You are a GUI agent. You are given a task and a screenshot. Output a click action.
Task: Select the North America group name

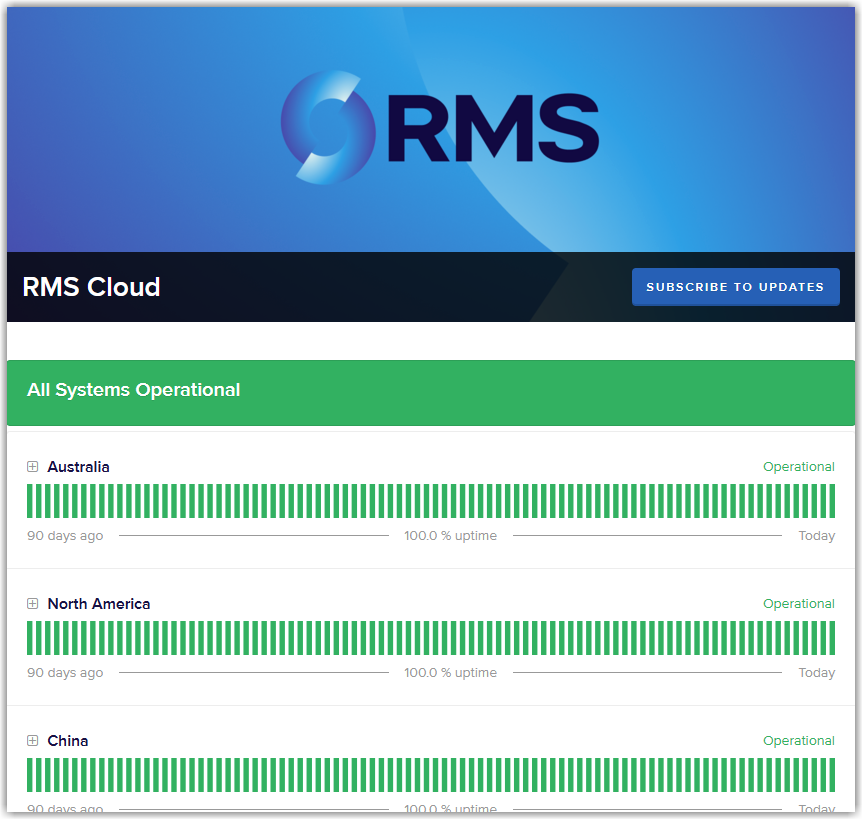coord(99,604)
